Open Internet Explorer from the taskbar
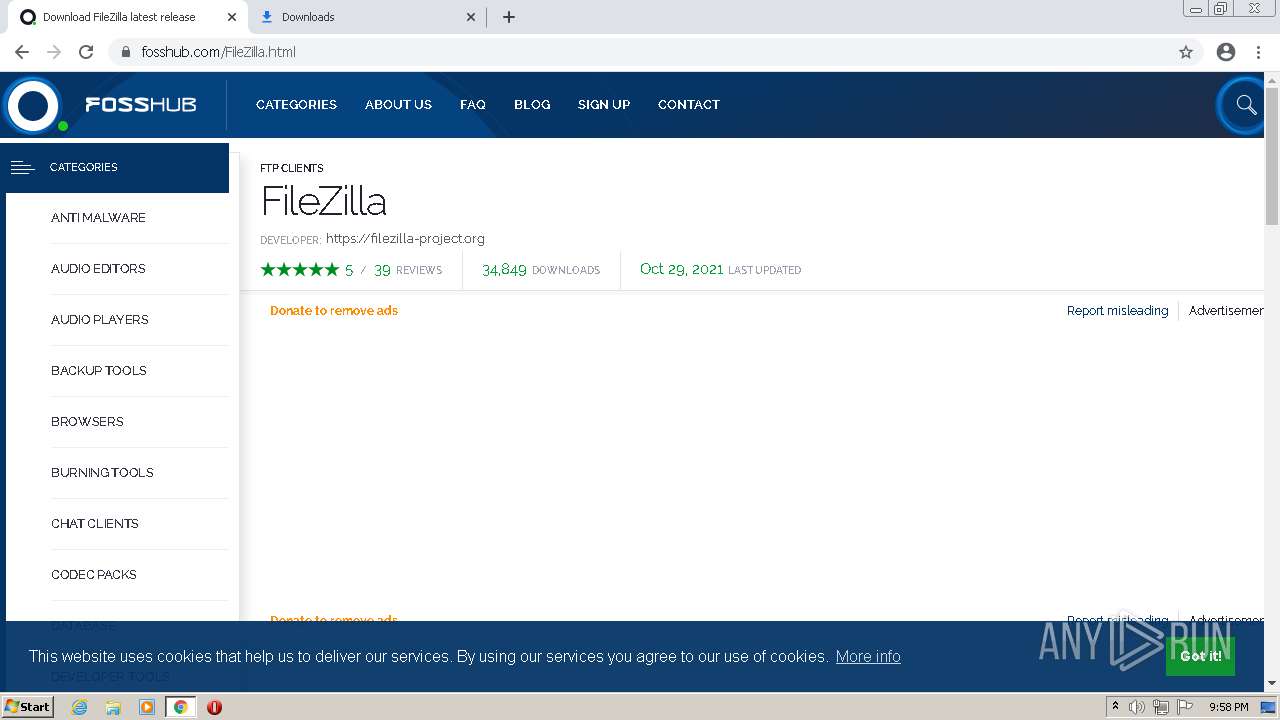This screenshot has height=720, width=1280. click(x=80, y=707)
